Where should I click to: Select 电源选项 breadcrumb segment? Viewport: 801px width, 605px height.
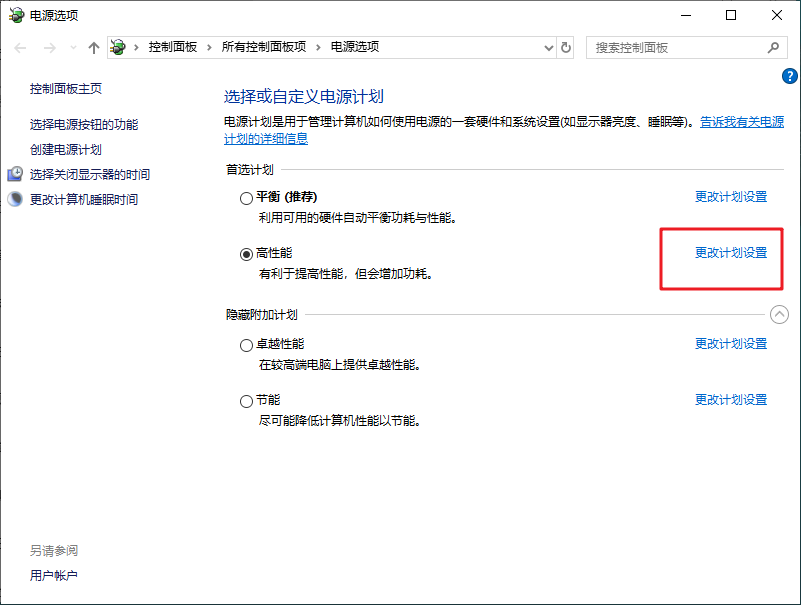[355, 47]
